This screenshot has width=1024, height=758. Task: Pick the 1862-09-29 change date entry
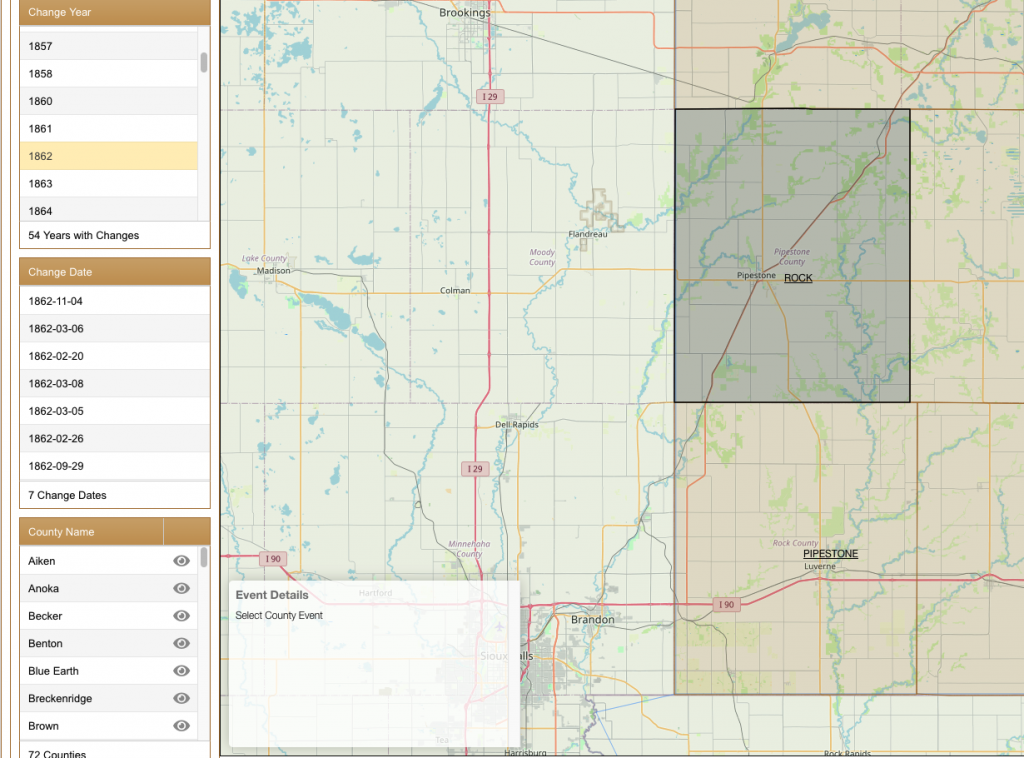tap(114, 466)
